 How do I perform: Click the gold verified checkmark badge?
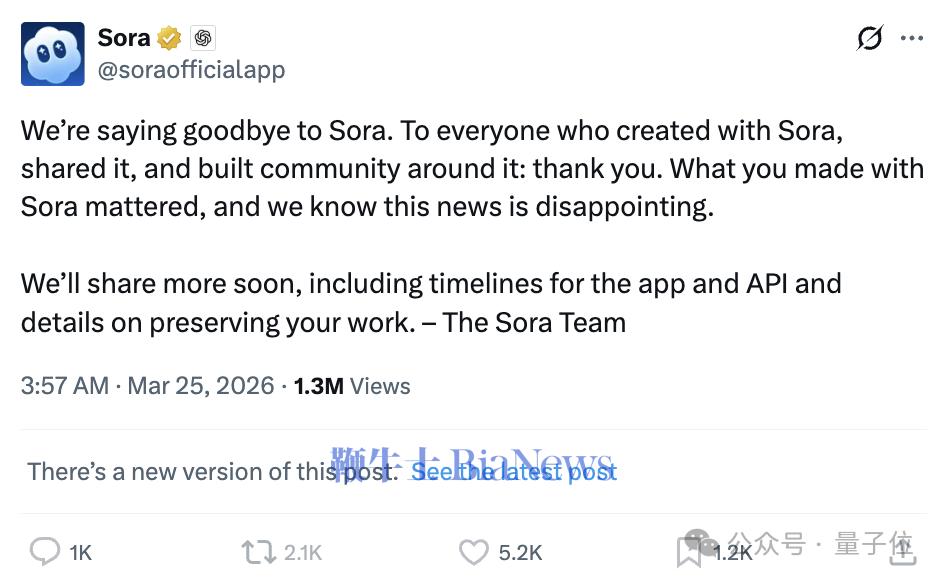[168, 37]
